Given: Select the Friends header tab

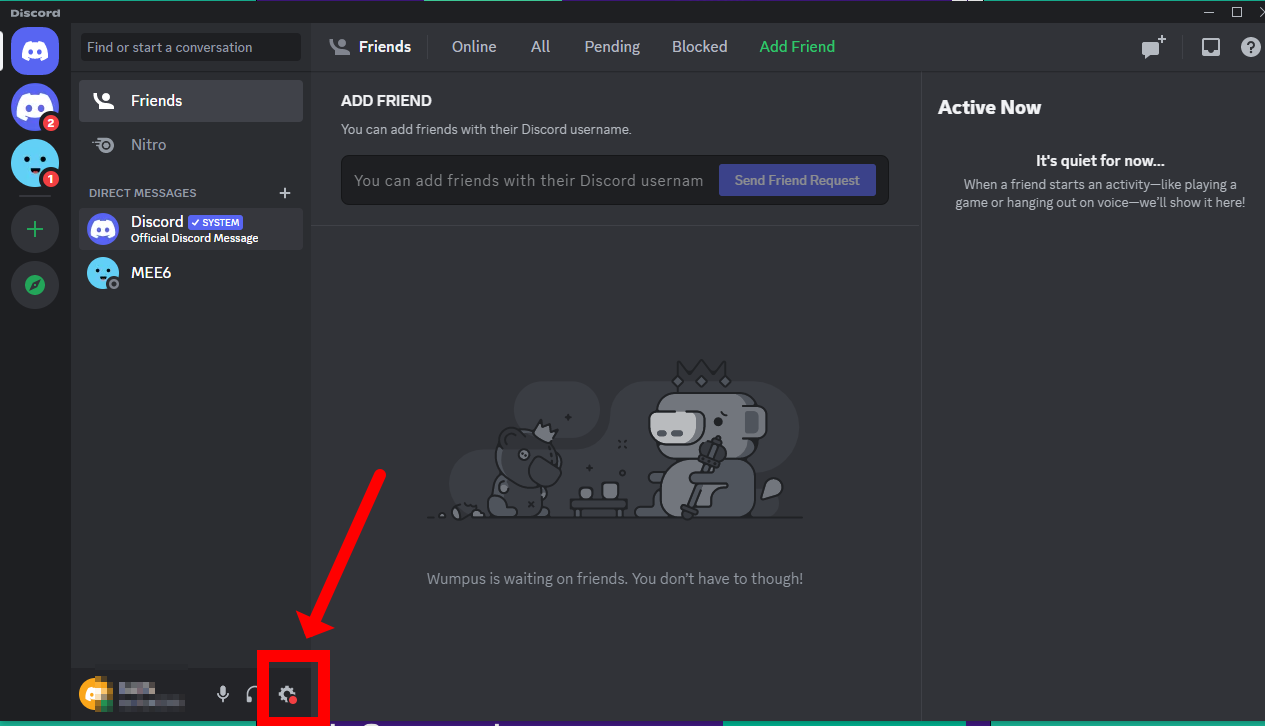Looking at the screenshot, I should tap(371, 47).
